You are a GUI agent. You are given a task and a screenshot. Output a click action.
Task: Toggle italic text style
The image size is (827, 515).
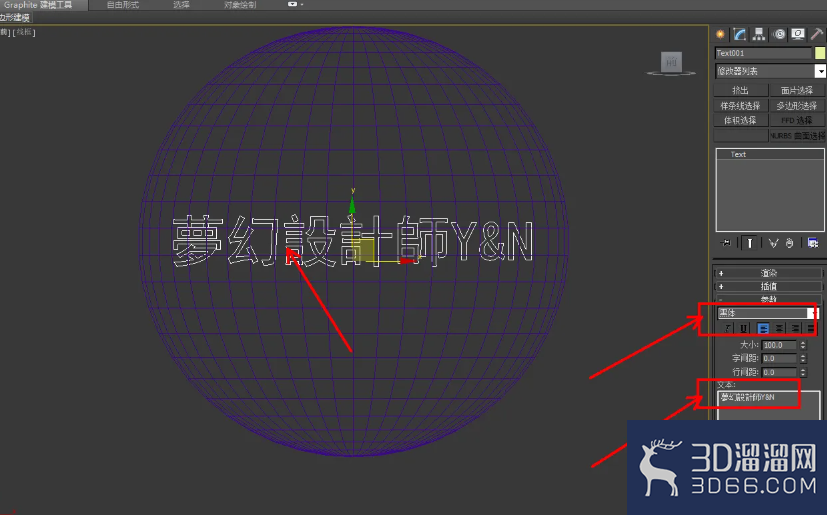(728, 328)
